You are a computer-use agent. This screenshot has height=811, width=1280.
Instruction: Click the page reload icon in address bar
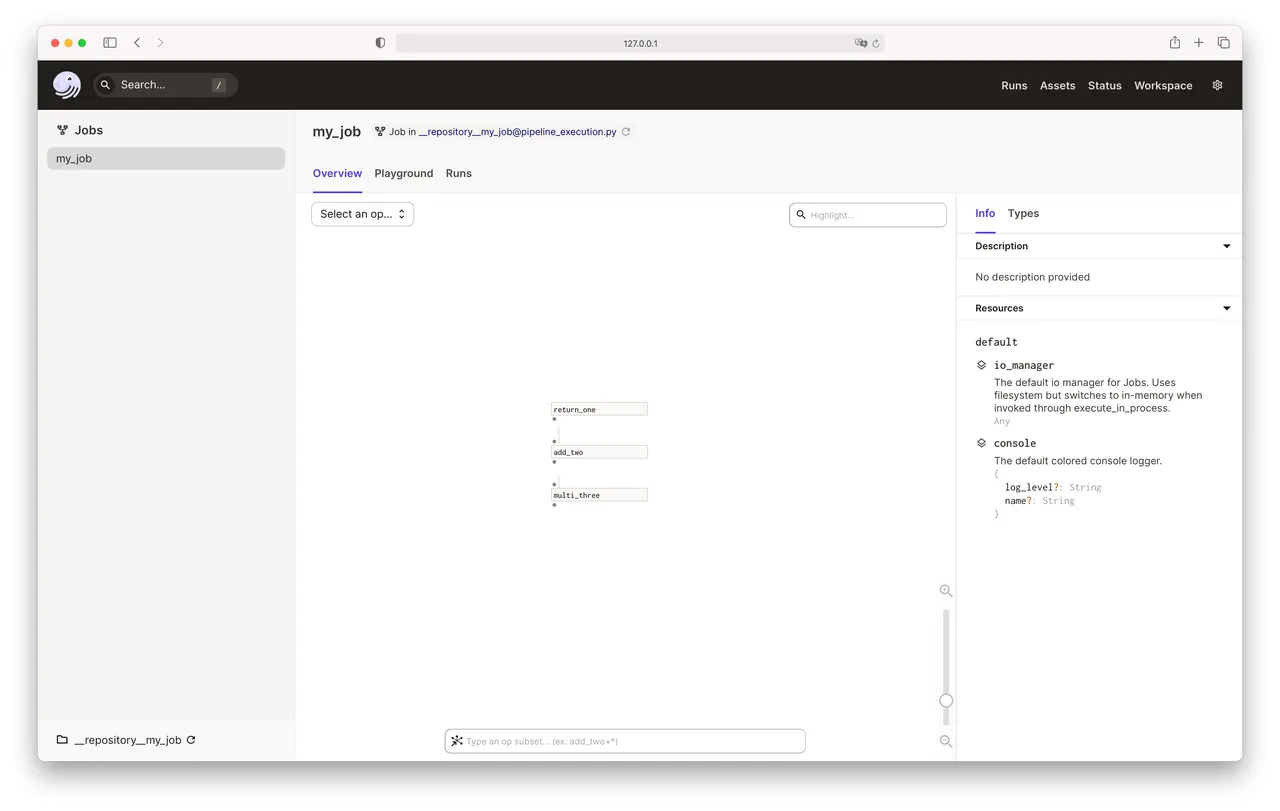[x=876, y=43]
